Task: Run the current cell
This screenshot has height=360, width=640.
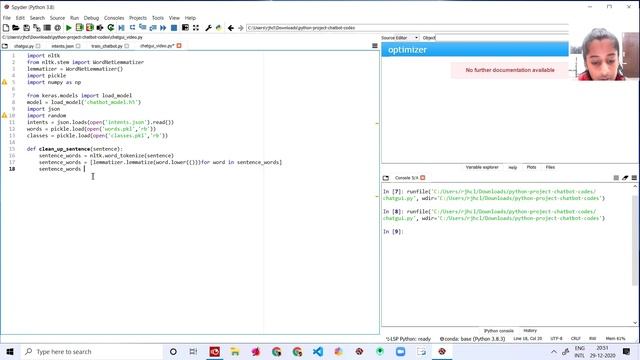Action: coord(79,28)
